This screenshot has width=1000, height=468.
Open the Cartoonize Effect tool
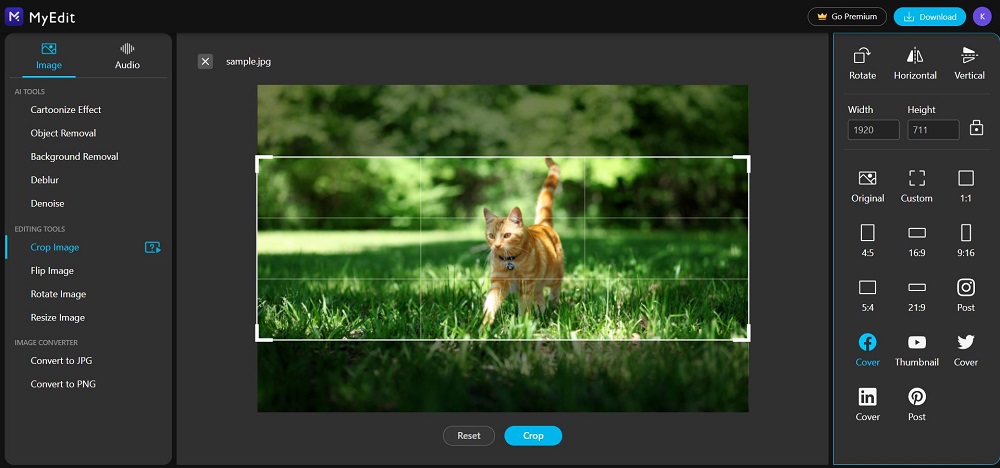[x=66, y=110]
